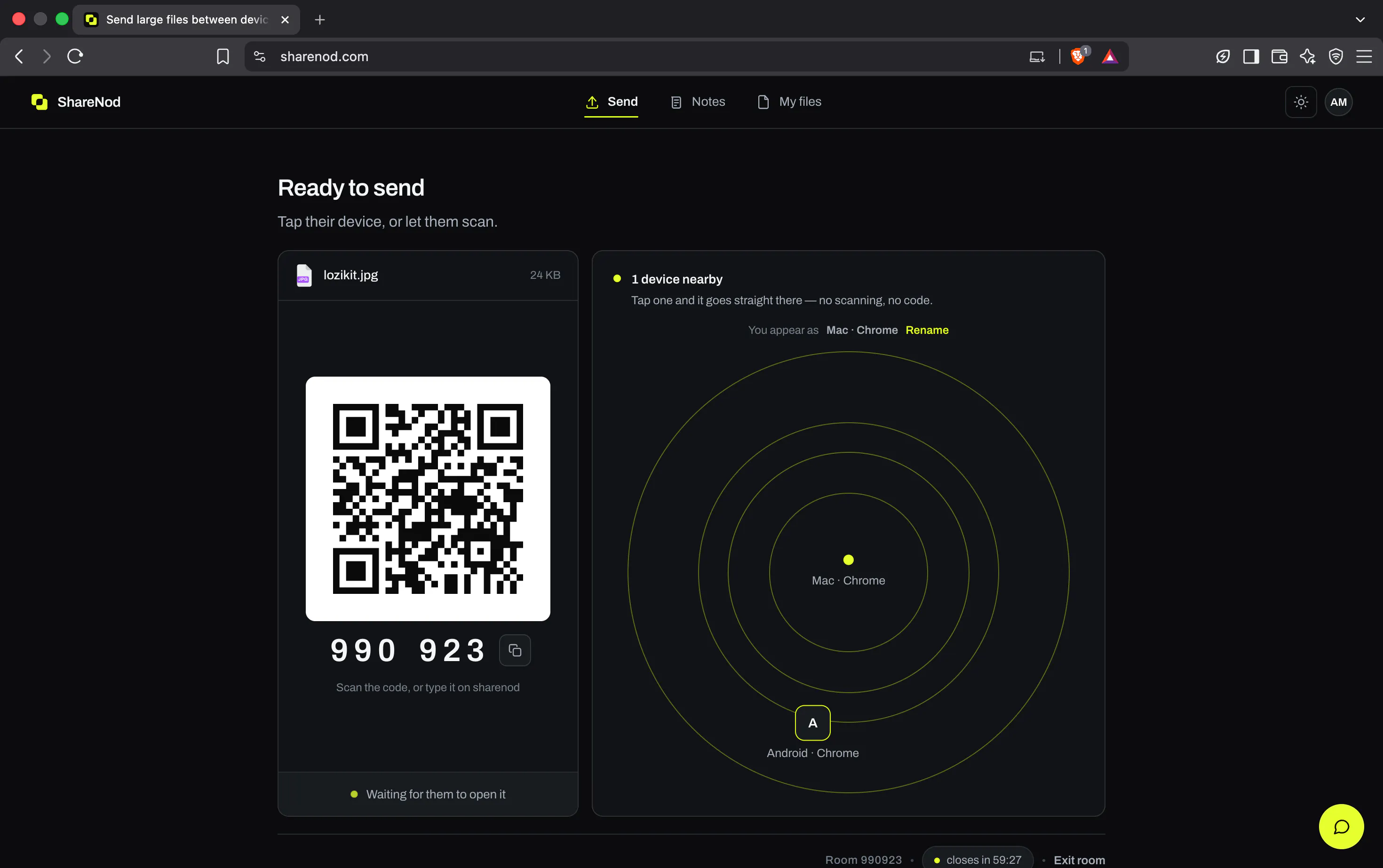Expand the tab search dropdown chevron
The height and width of the screenshot is (868, 1383).
click(1360, 20)
